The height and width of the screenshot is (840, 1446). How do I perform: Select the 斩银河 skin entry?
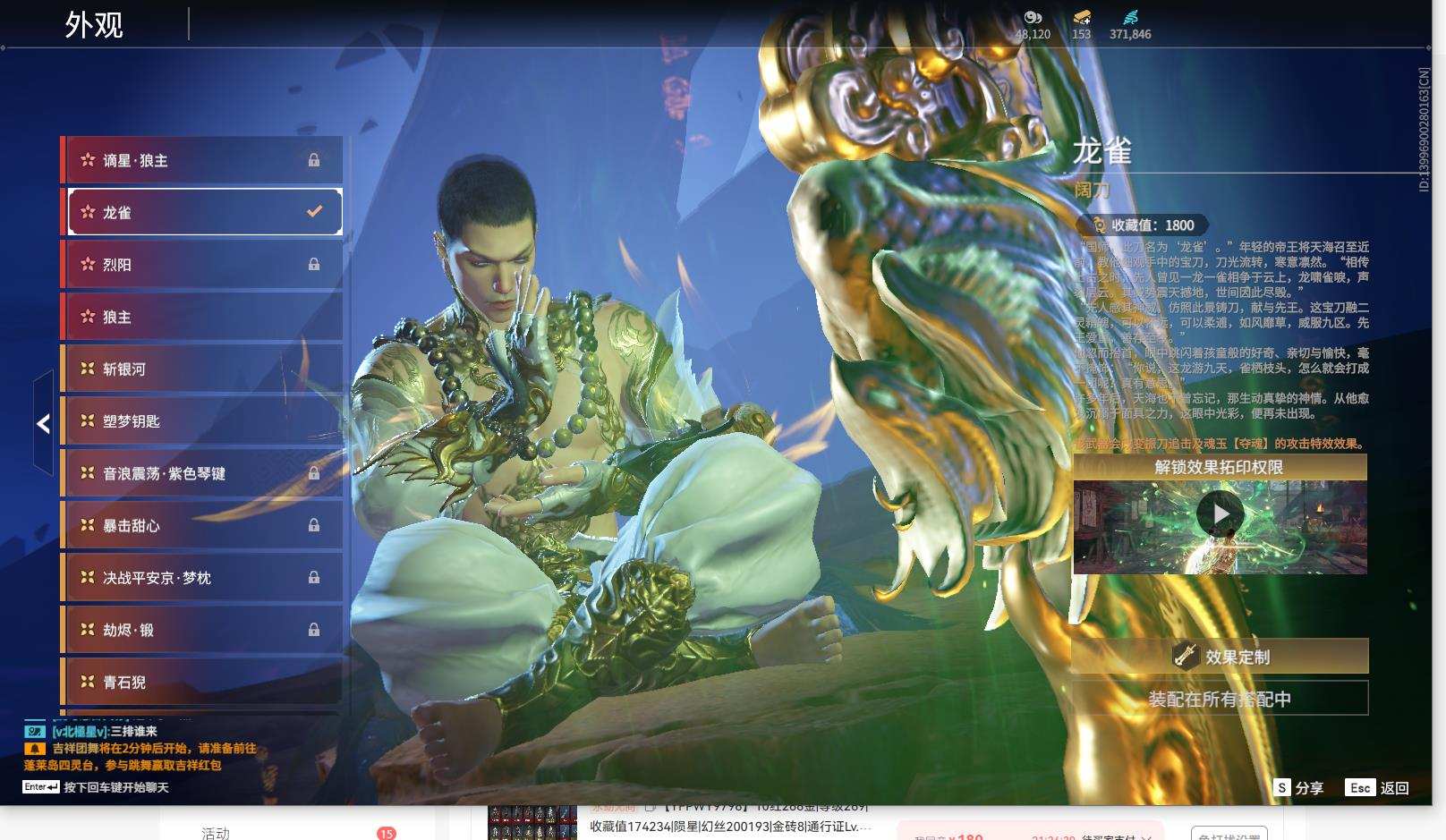pos(202,369)
